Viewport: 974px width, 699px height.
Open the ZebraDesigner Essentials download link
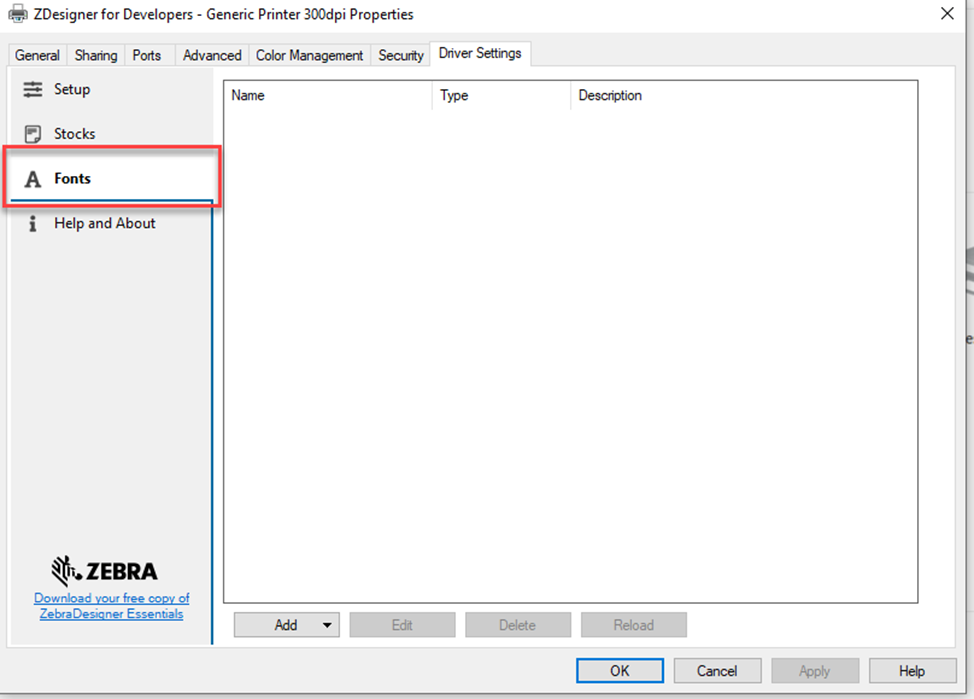pyautogui.click(x=111, y=604)
